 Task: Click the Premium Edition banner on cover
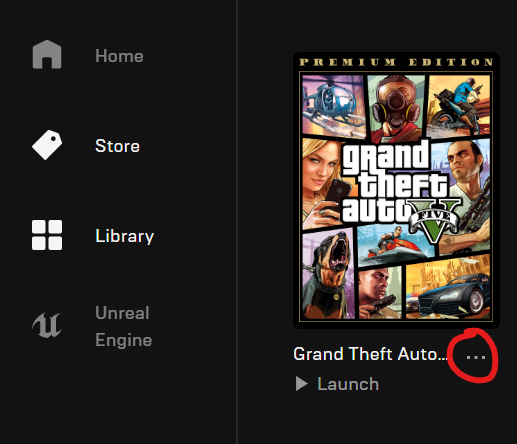pyautogui.click(x=396, y=62)
